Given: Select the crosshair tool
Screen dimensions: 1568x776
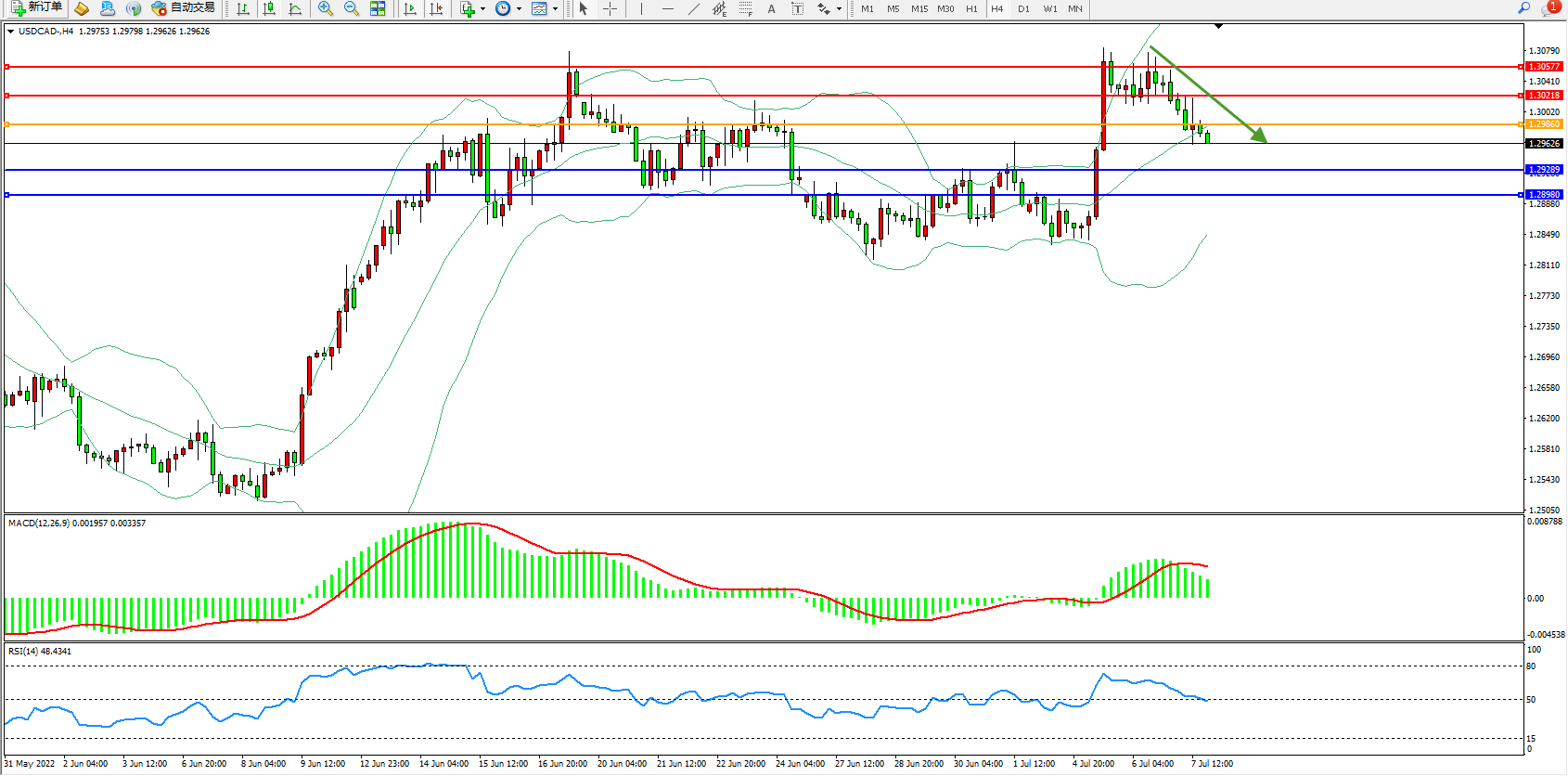Looking at the screenshot, I should (610, 8).
